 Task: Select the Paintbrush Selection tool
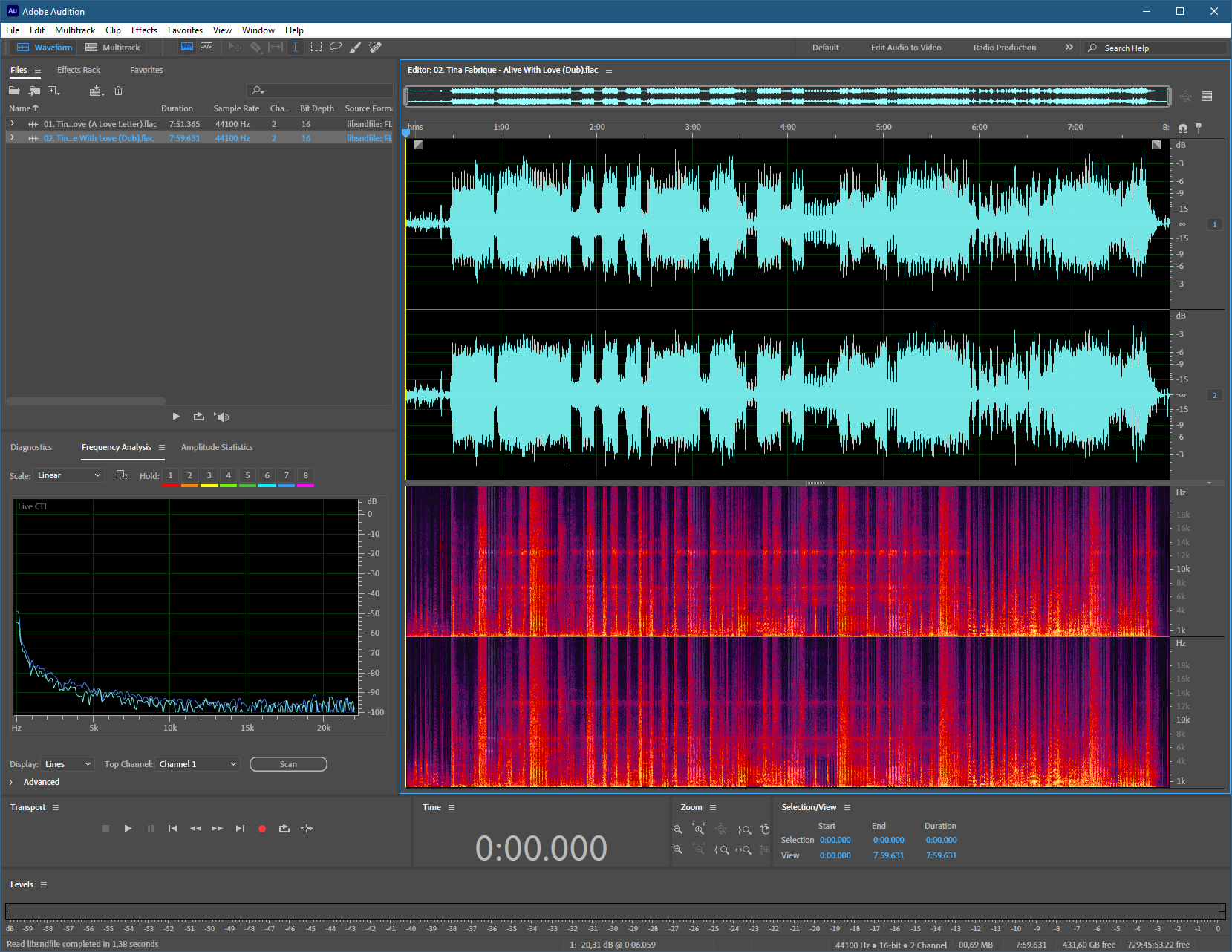coord(356,47)
